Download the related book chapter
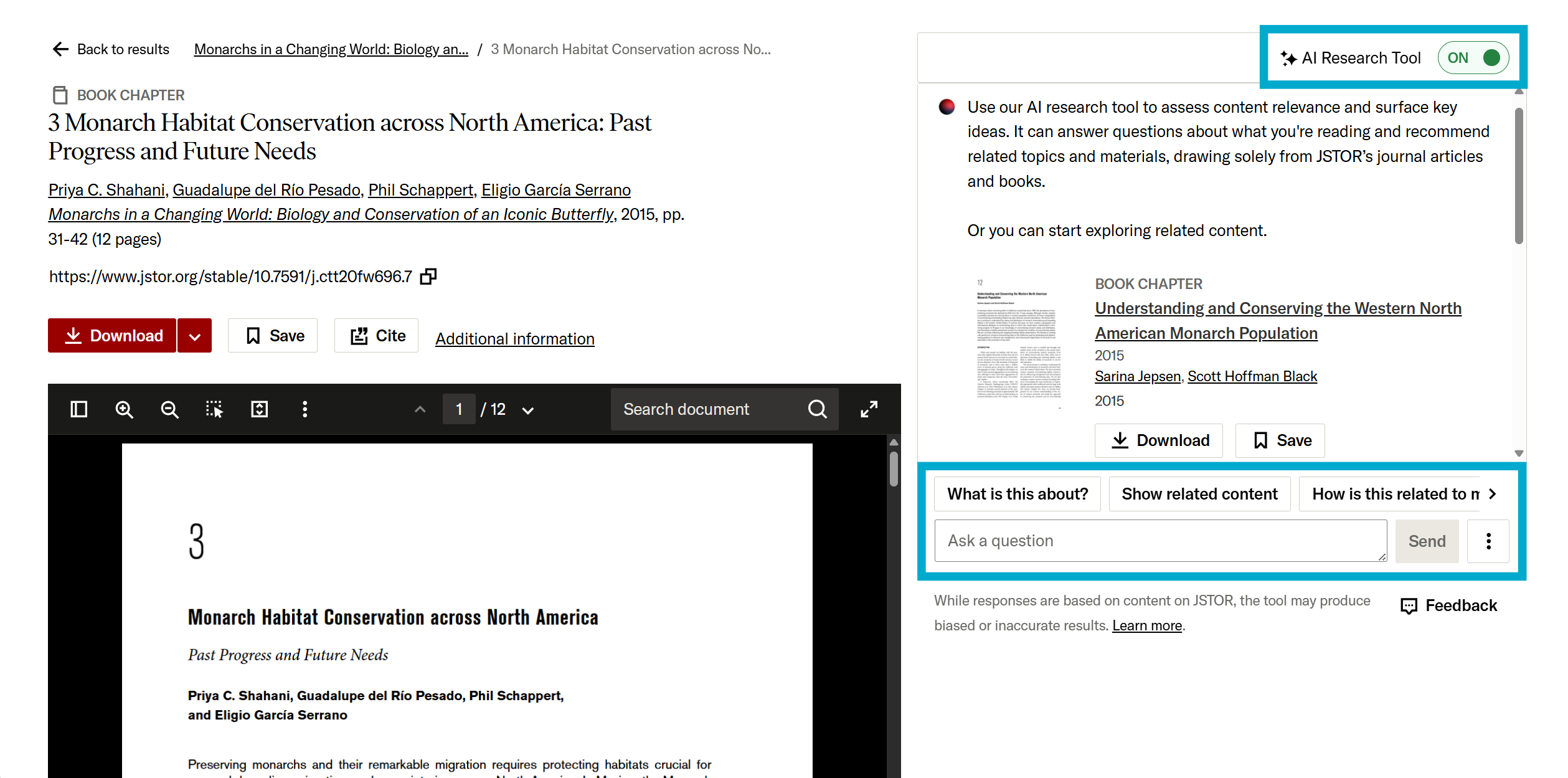This screenshot has width=1568, height=778. coord(1159,440)
